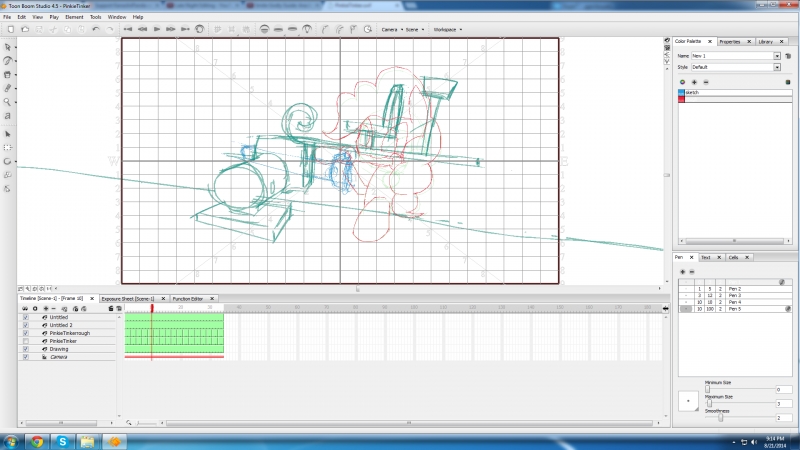The width and height of the screenshot is (800, 450).
Task: Click the Undo arrow icon
Action: click(x=95, y=29)
